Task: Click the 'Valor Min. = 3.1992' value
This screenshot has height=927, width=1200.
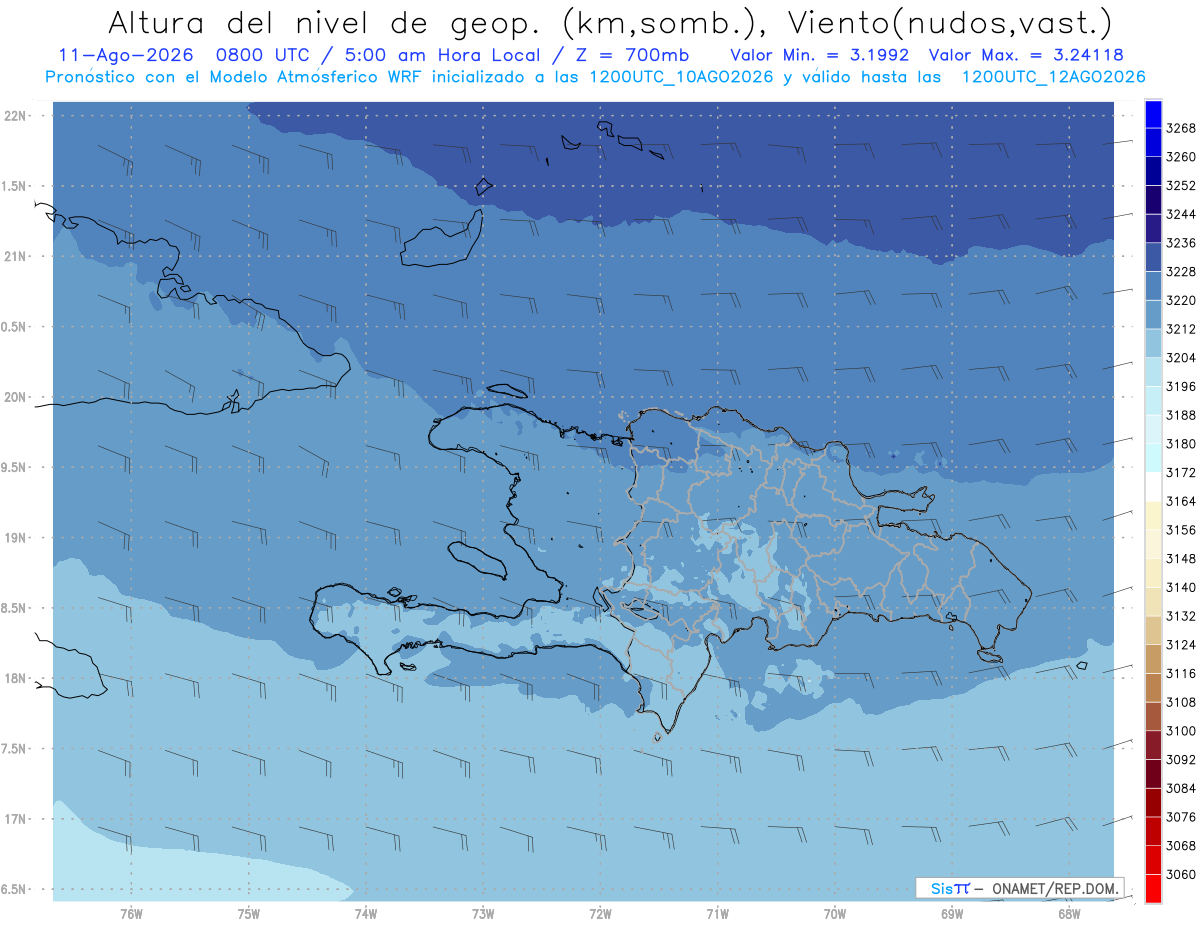Action: point(819,55)
